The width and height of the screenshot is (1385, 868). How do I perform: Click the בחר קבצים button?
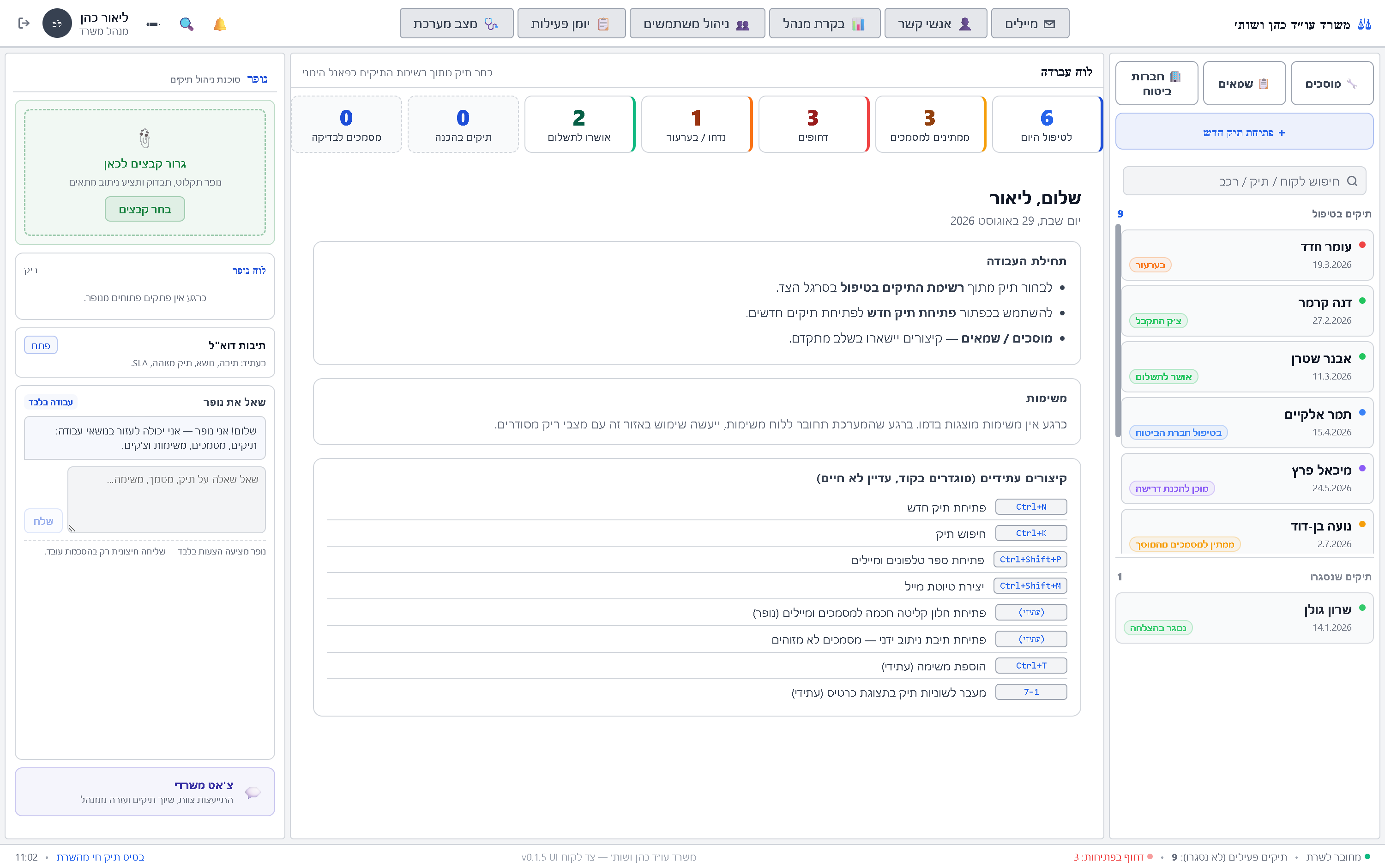point(145,209)
